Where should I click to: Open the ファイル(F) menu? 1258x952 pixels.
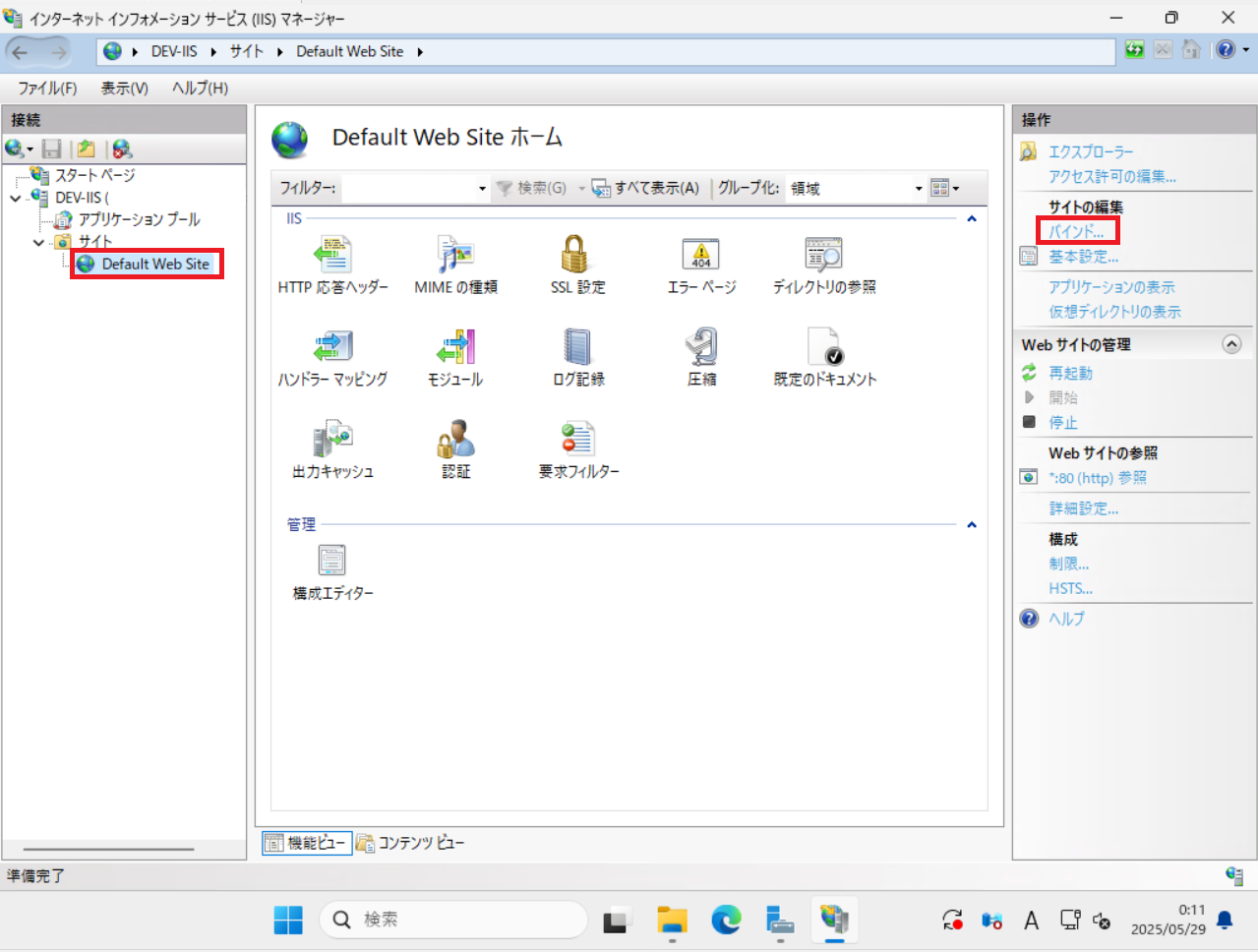click(47, 89)
